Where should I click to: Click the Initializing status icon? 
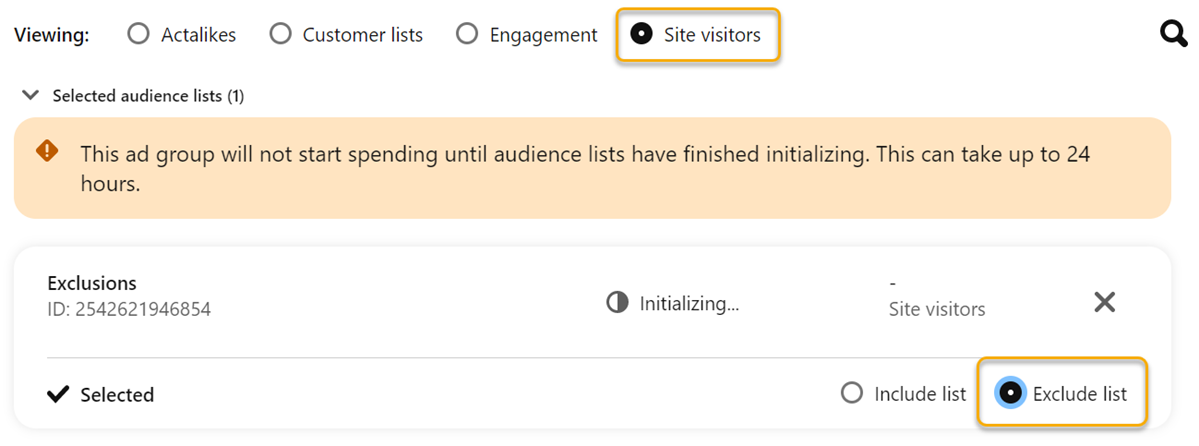pyautogui.click(x=617, y=303)
